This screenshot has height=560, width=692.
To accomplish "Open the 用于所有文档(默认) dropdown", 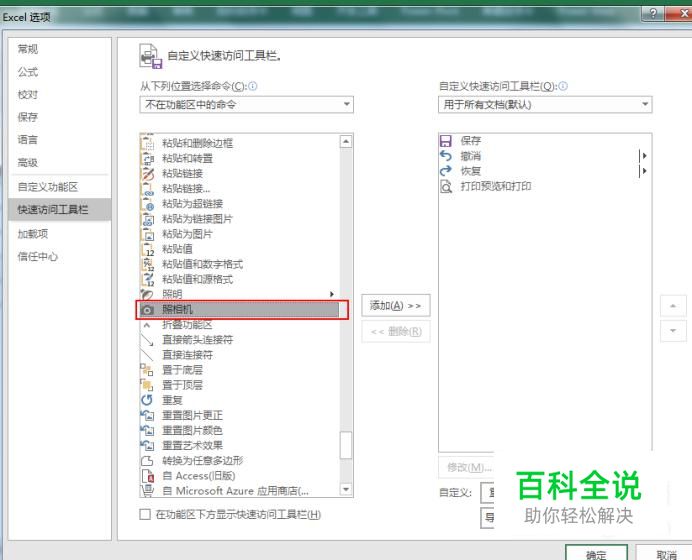I will click(x=545, y=105).
